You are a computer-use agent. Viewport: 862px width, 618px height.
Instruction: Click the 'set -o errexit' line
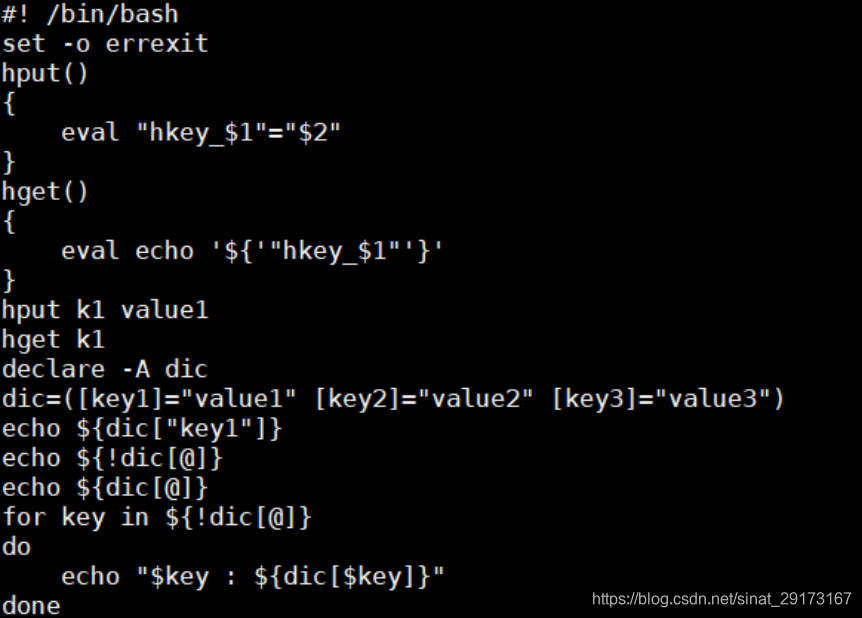105,44
